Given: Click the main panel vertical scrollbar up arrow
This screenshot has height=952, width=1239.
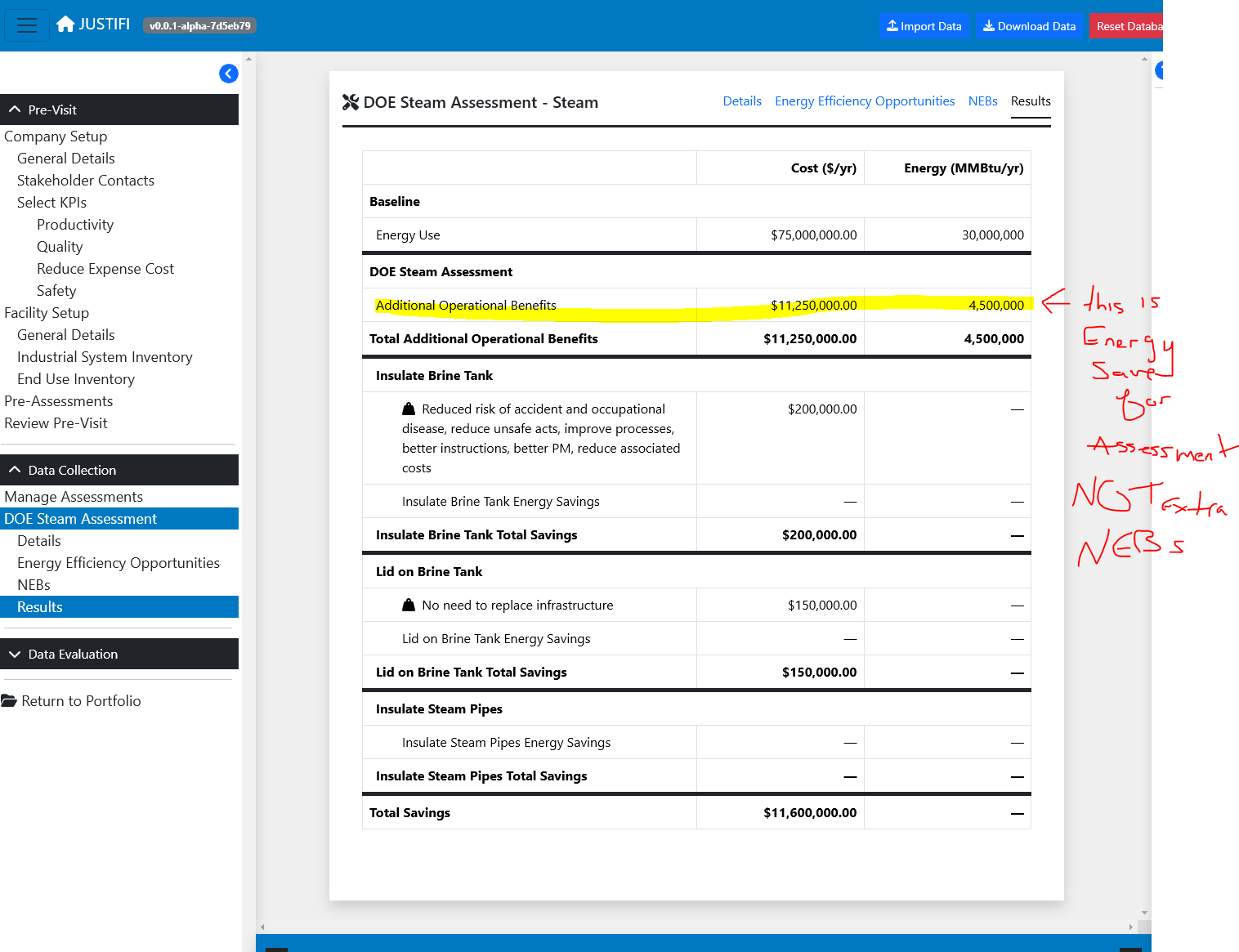Looking at the screenshot, I should pyautogui.click(x=1144, y=59).
